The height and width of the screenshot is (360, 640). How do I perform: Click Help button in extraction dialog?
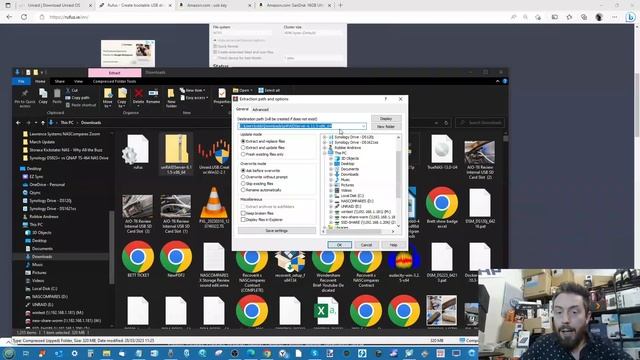(x=393, y=245)
